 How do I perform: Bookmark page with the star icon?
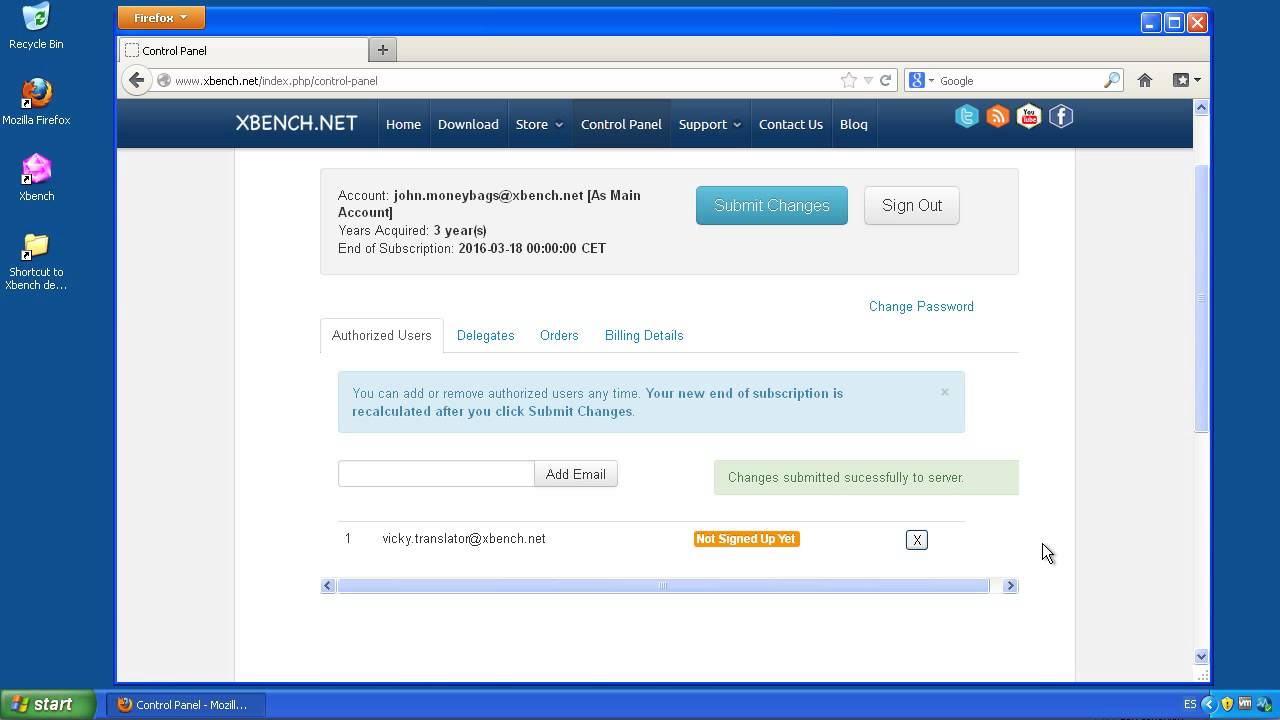tap(849, 80)
